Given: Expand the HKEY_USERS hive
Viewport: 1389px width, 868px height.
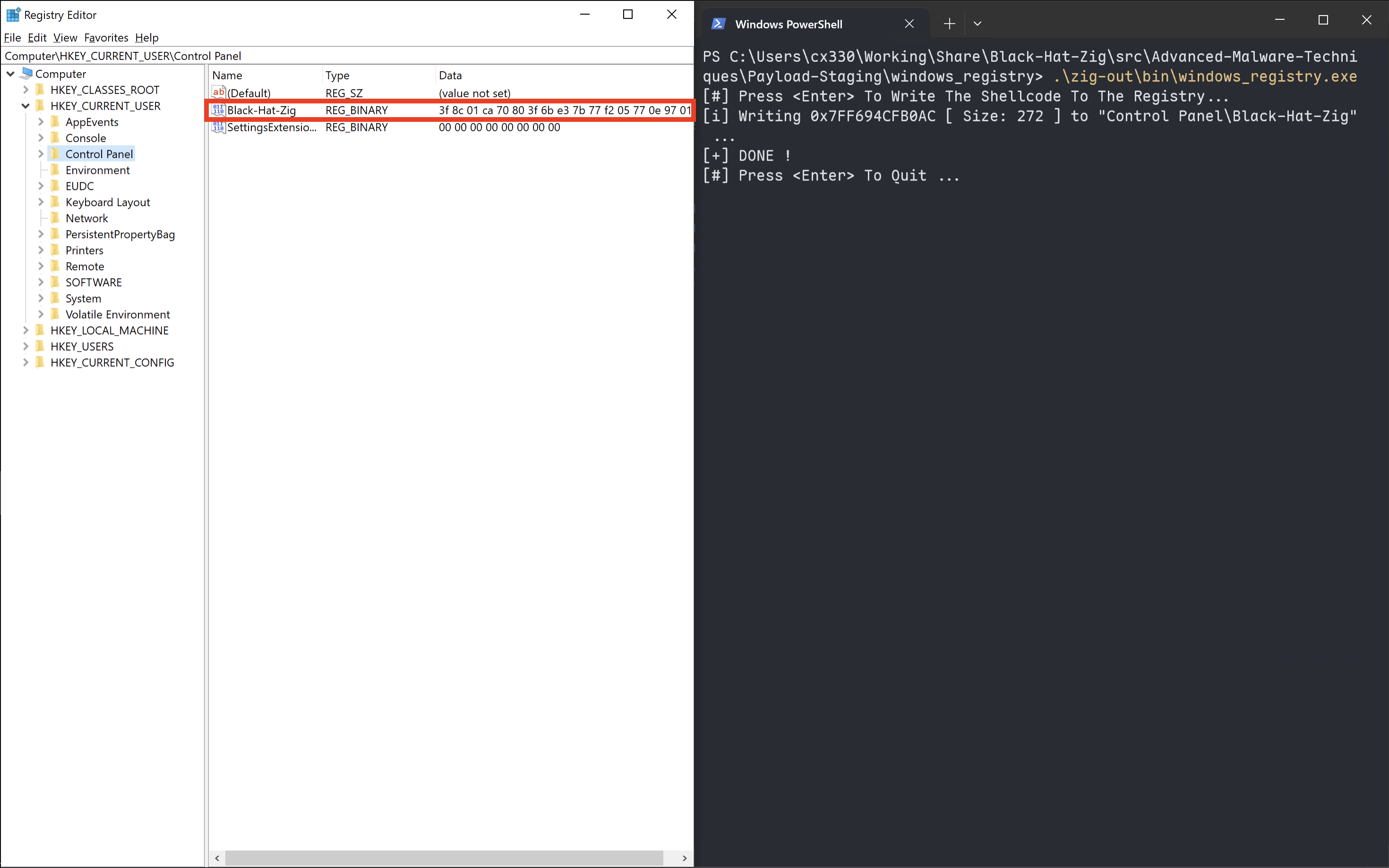Looking at the screenshot, I should pyautogui.click(x=25, y=346).
